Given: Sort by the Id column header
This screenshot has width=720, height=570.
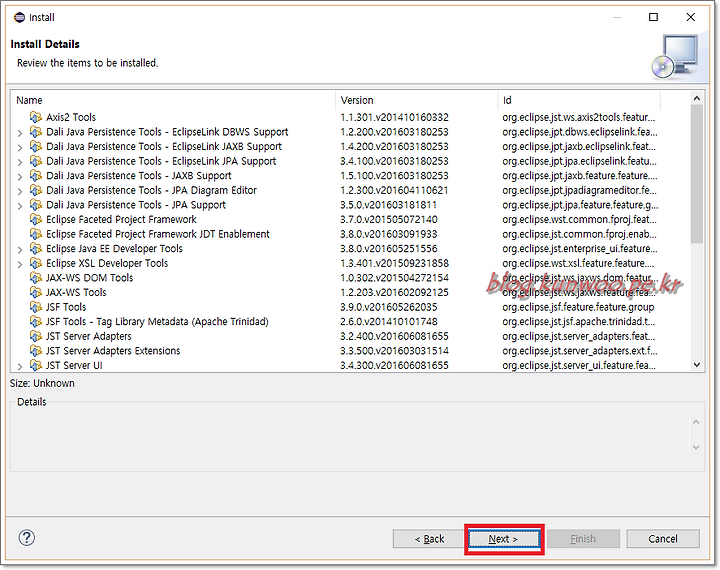Looking at the screenshot, I should (x=579, y=100).
